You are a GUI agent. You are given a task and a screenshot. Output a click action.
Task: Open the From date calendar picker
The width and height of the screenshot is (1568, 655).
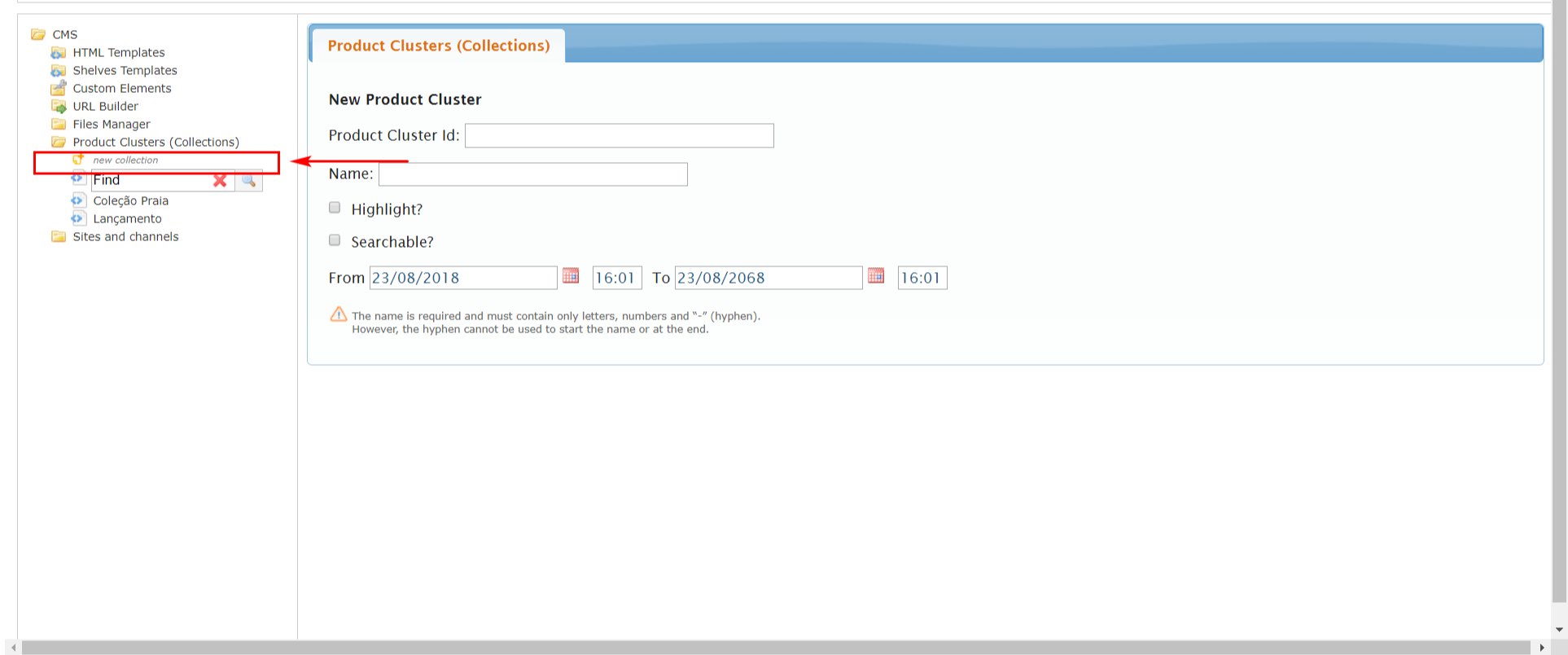[571, 276]
